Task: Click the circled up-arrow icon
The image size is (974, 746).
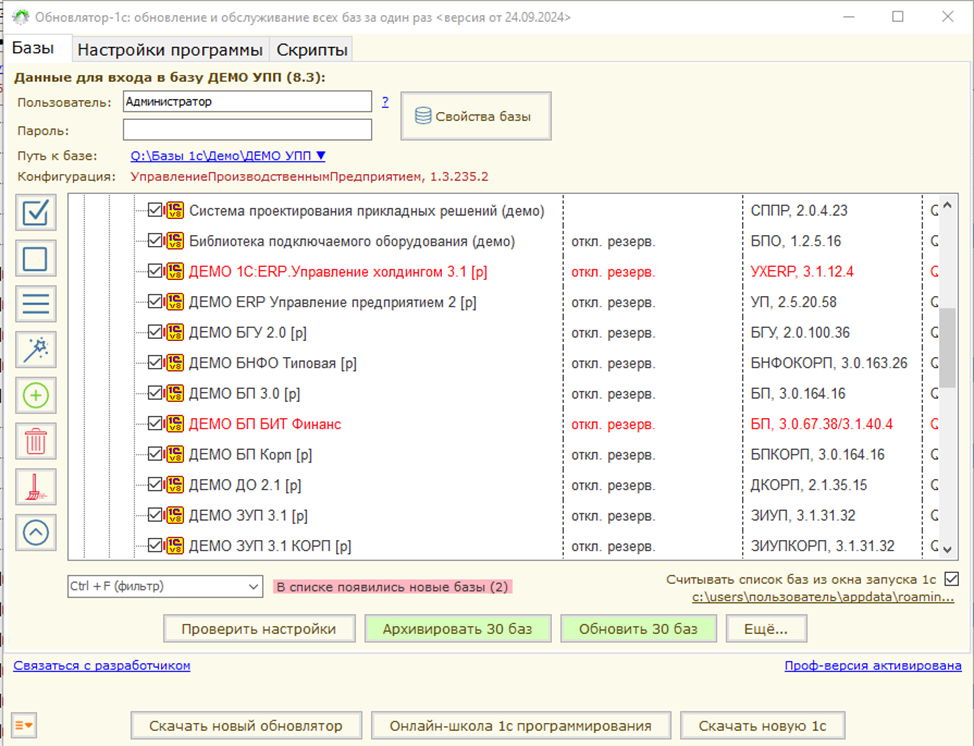Action: [x=35, y=533]
